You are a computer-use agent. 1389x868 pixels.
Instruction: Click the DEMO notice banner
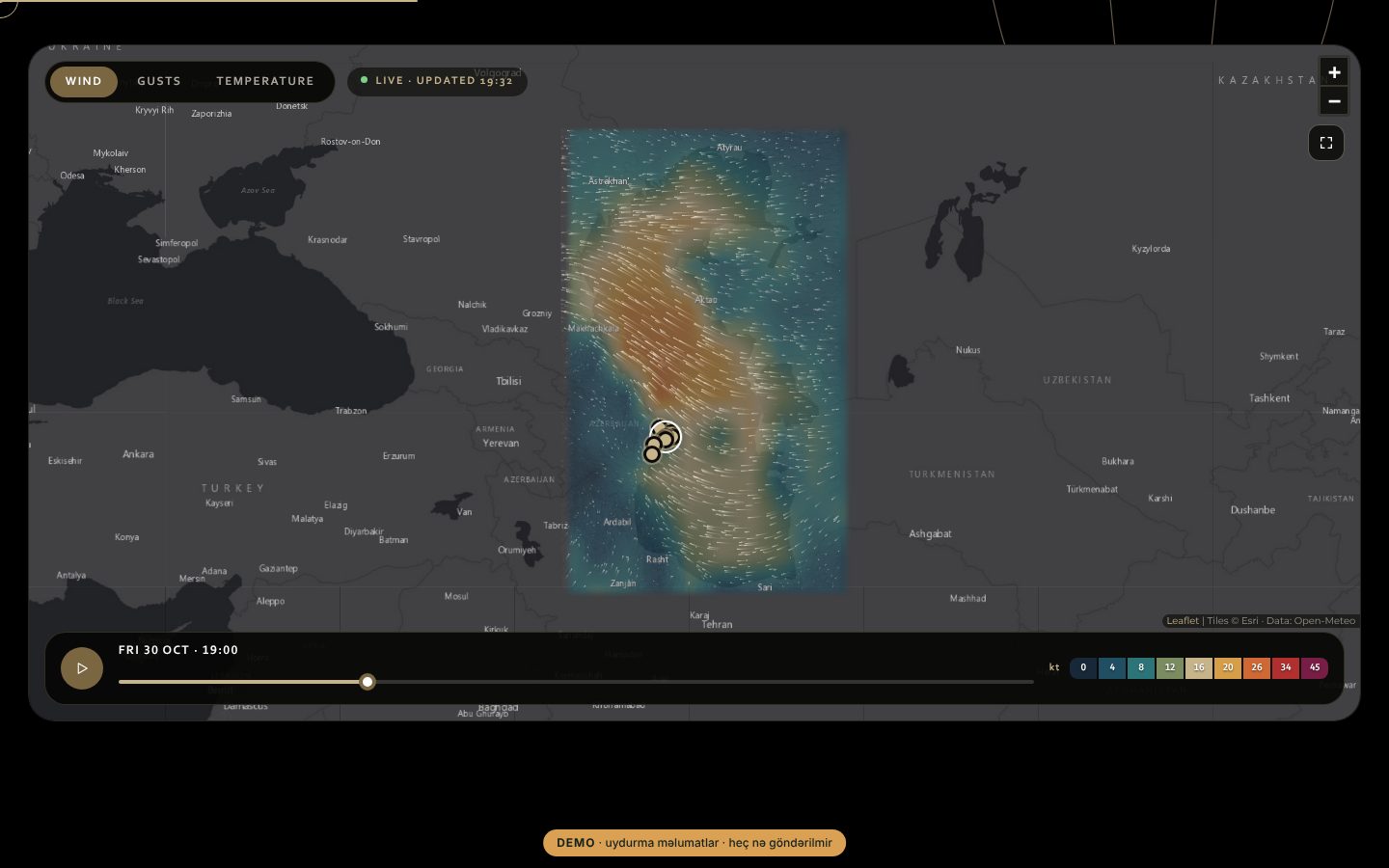[x=694, y=843]
